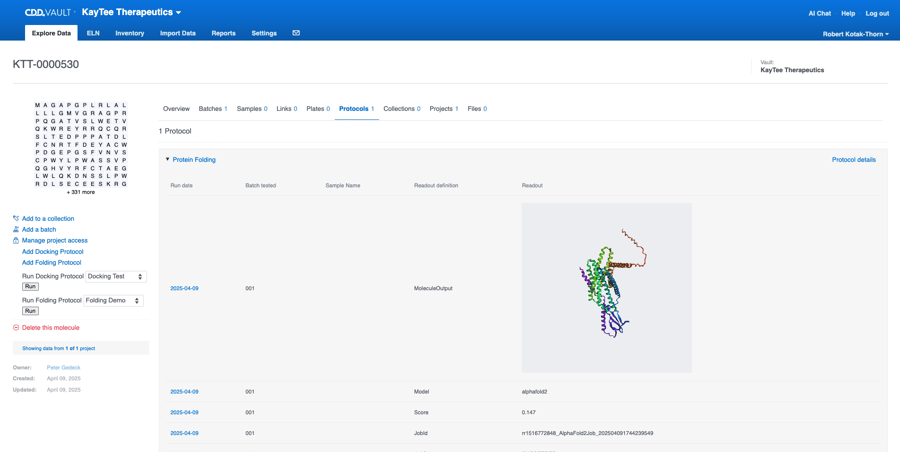Screen dimensions: 900x452
Task: Click the protein sequence preview grid
Action: 80,145
